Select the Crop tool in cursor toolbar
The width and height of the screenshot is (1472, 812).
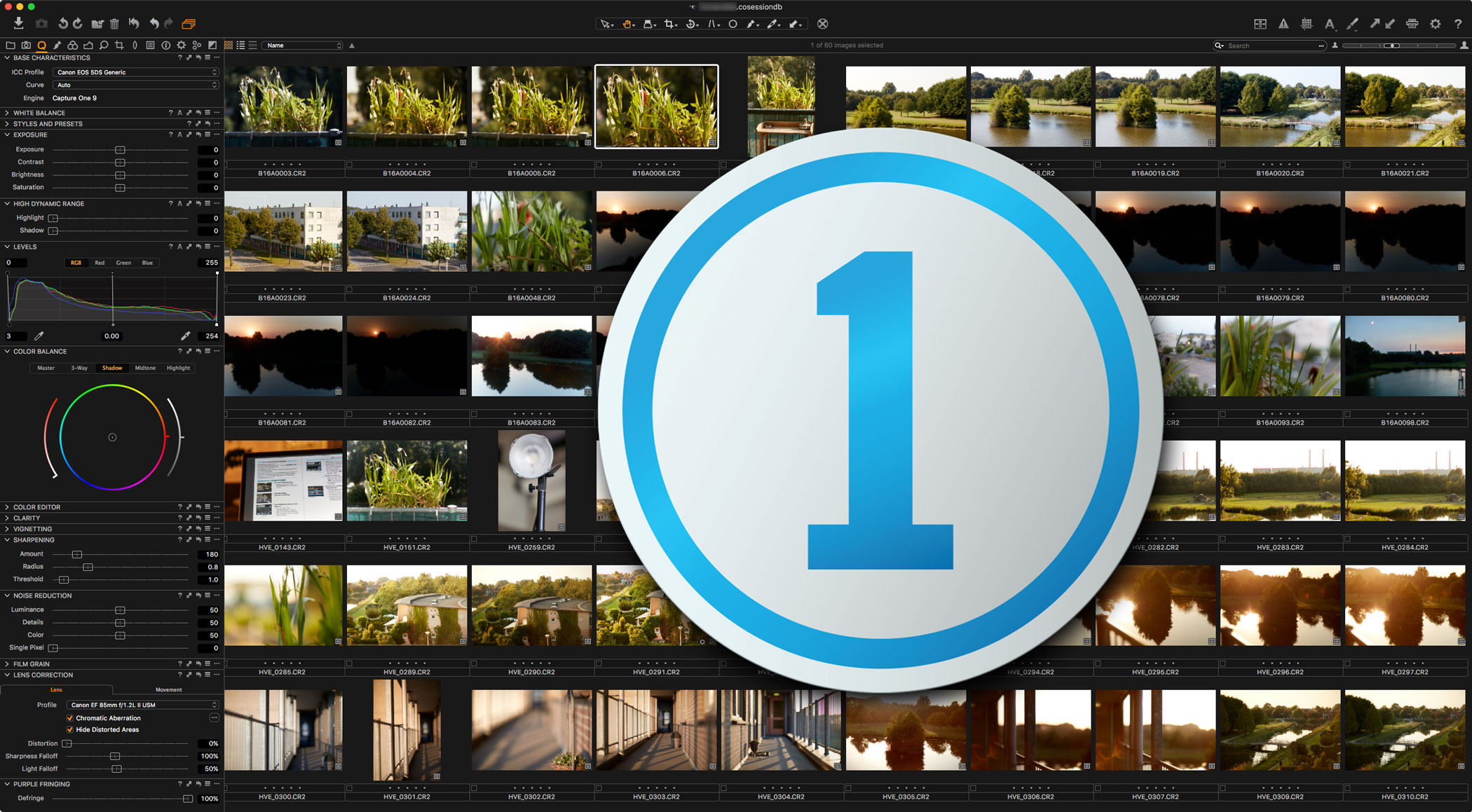[x=671, y=24]
